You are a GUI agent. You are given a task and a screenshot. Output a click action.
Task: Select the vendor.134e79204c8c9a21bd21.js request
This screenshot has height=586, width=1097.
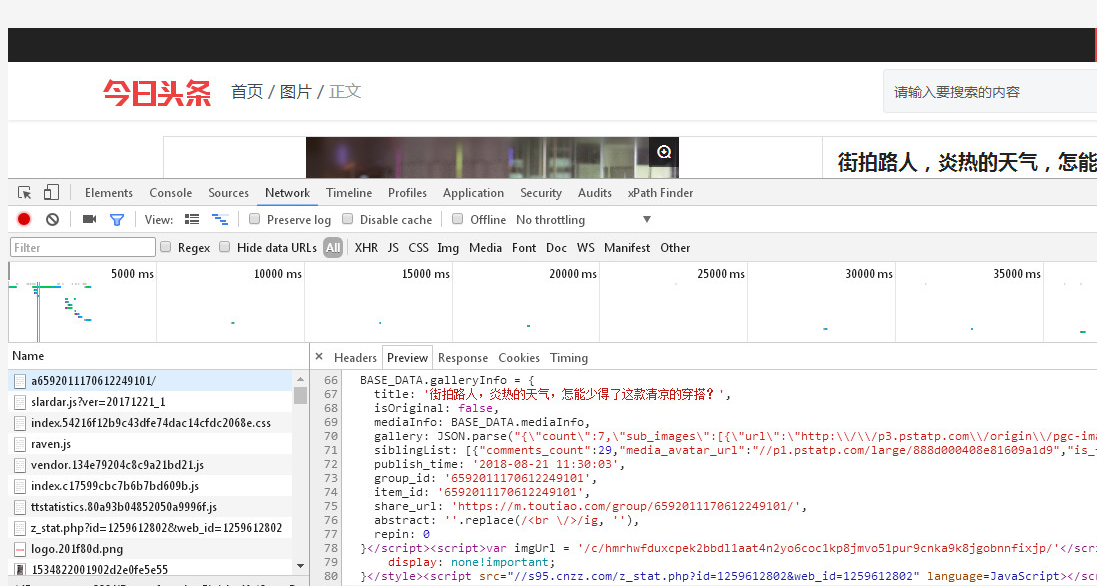point(150,465)
